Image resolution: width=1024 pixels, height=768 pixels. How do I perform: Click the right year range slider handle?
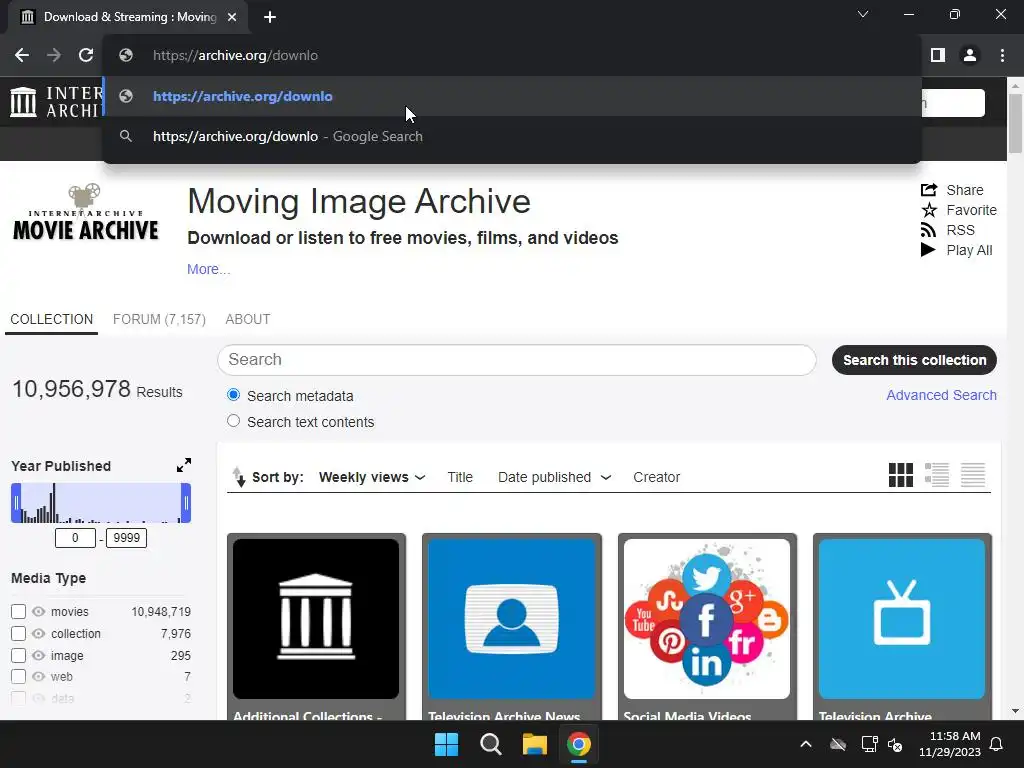coord(186,503)
